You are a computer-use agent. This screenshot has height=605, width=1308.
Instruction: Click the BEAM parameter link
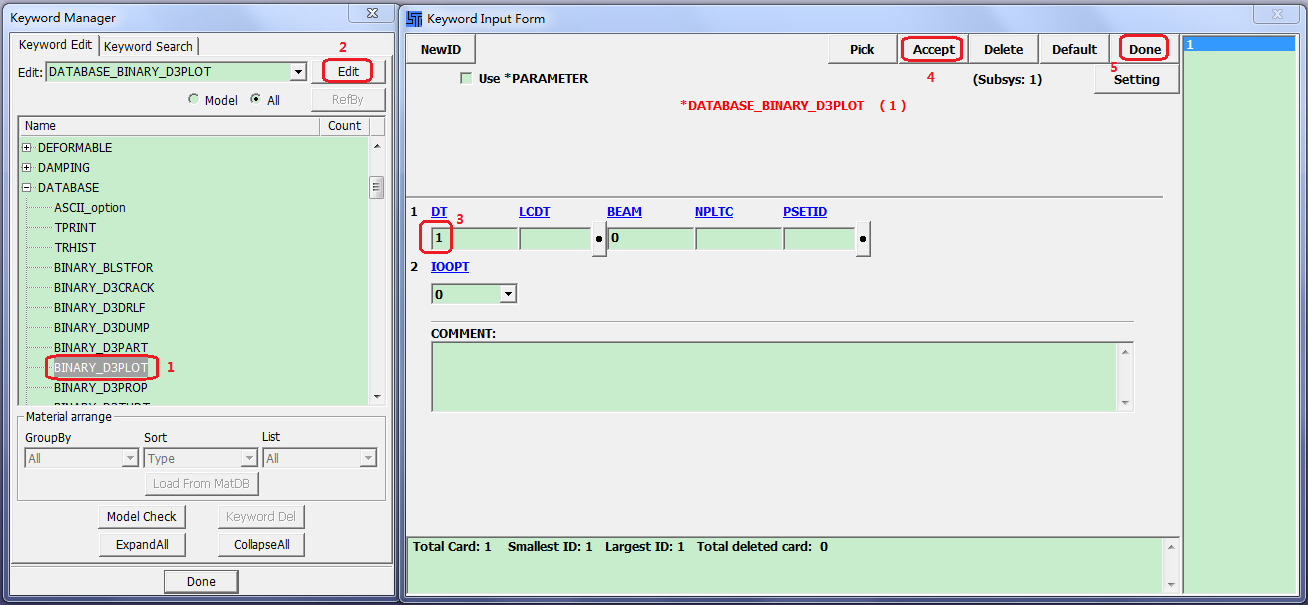(x=624, y=212)
